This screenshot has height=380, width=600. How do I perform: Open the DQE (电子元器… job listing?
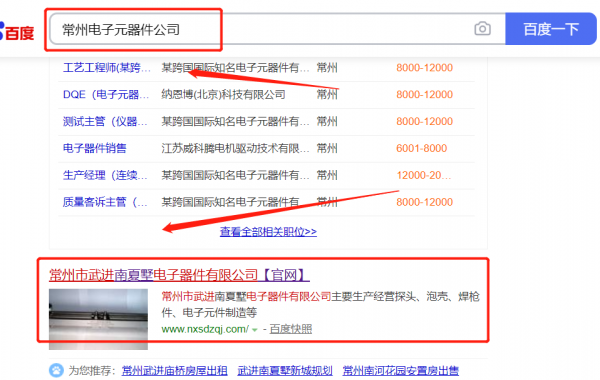pyautogui.click(x=106, y=95)
